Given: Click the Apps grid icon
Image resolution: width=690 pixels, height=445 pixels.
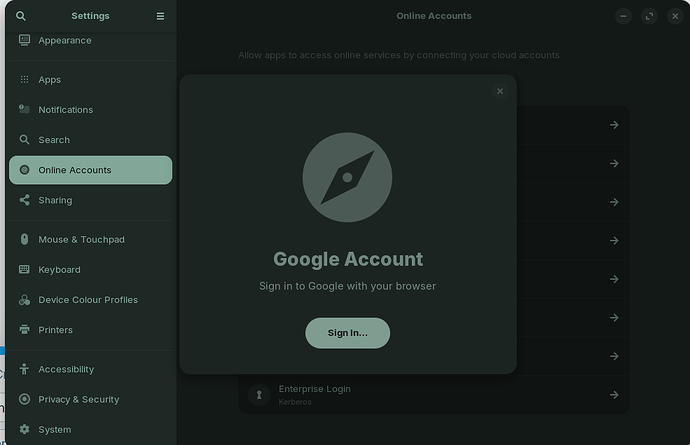Looking at the screenshot, I should click(24, 79).
